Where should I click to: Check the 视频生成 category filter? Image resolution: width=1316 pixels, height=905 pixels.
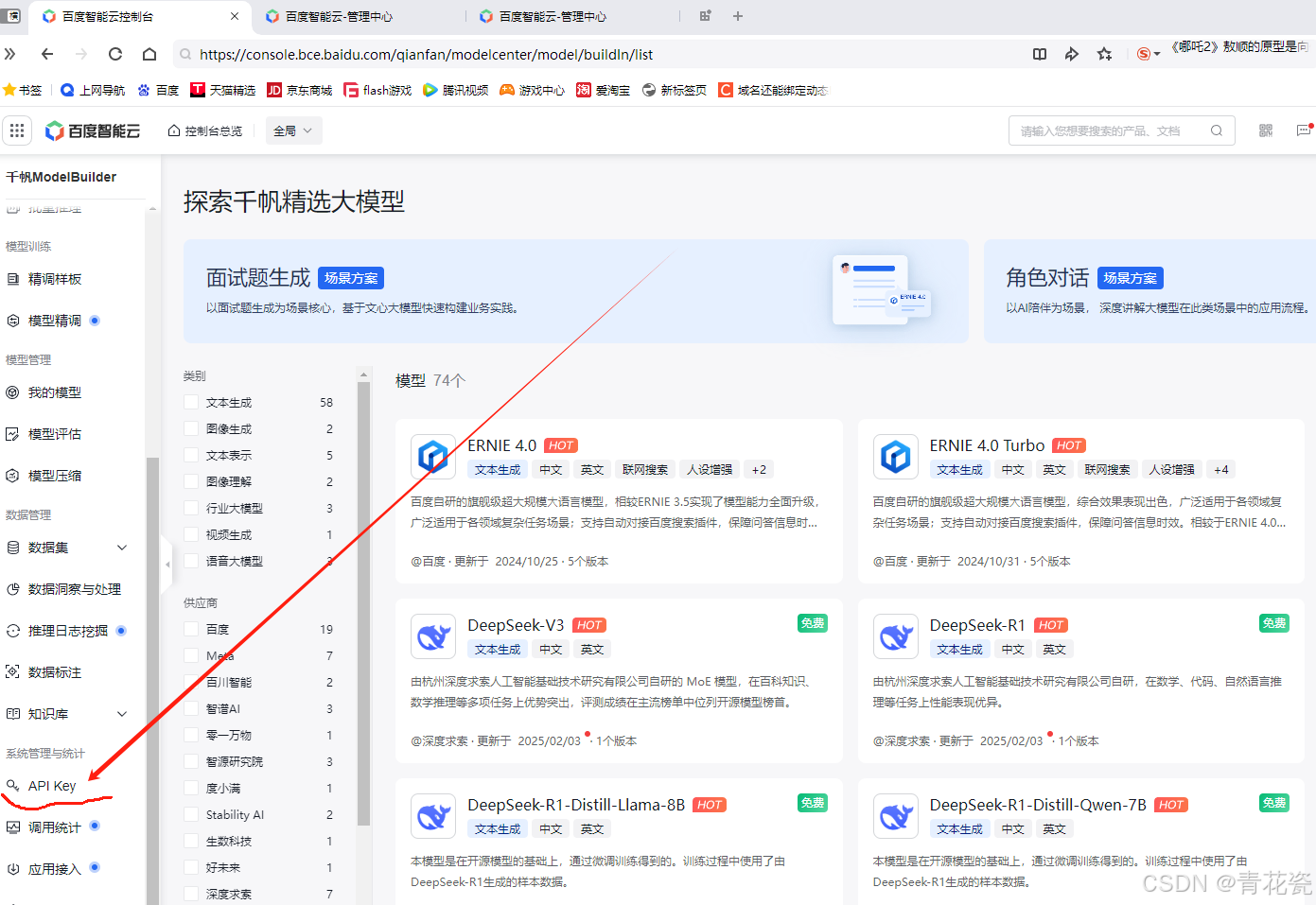191,534
